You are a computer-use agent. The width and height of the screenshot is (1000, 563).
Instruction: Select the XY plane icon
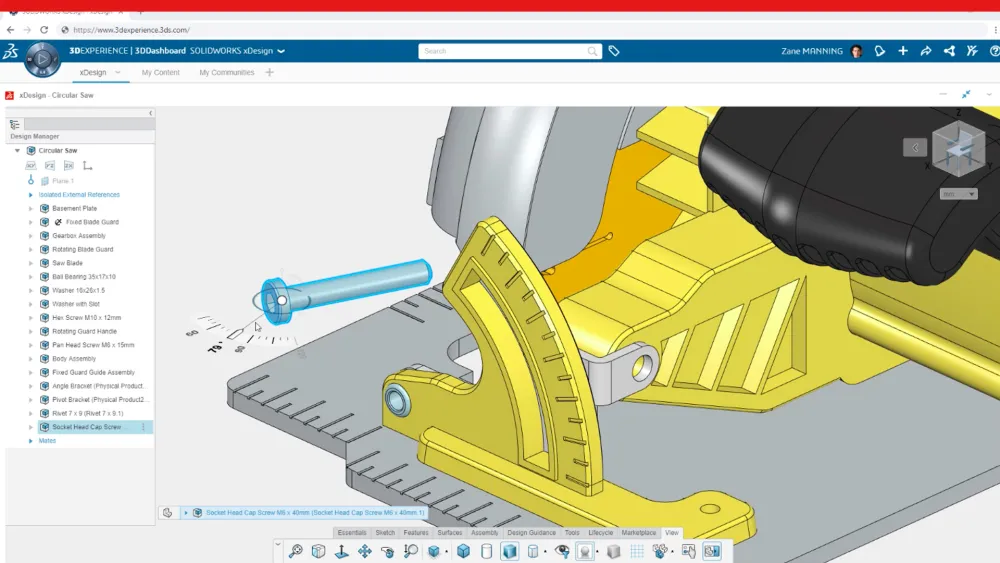(31, 166)
